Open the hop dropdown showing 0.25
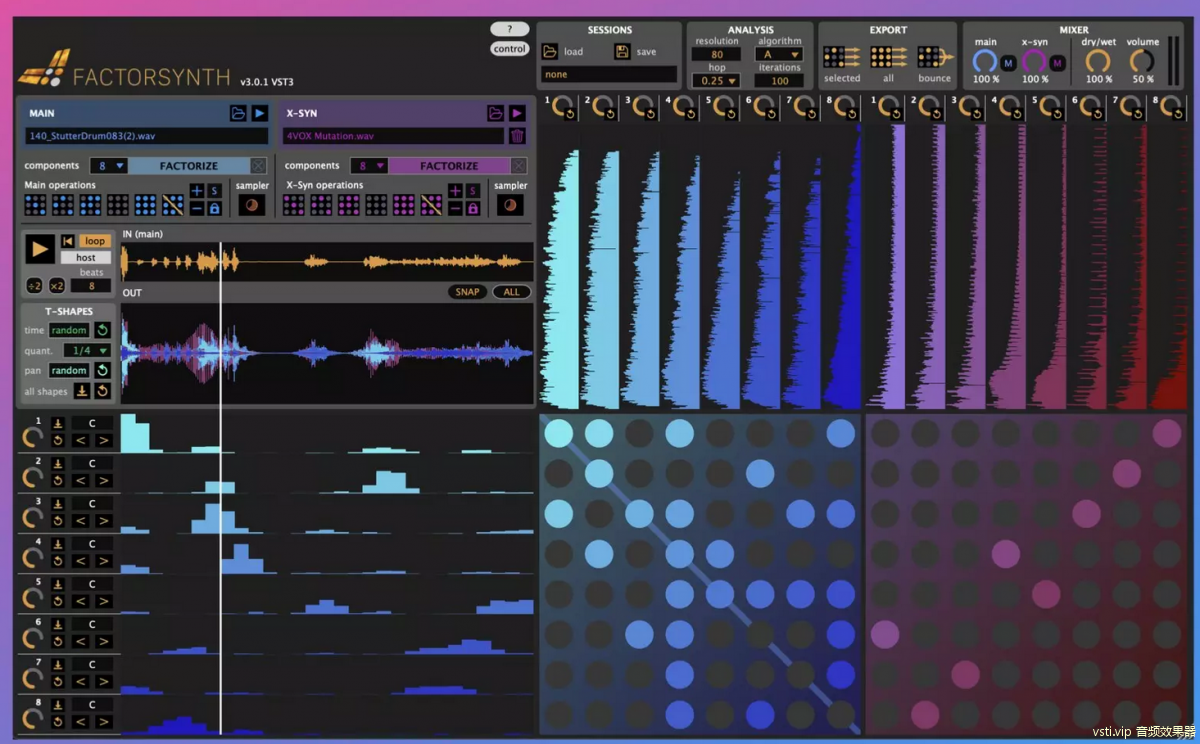1200x744 pixels. point(718,81)
